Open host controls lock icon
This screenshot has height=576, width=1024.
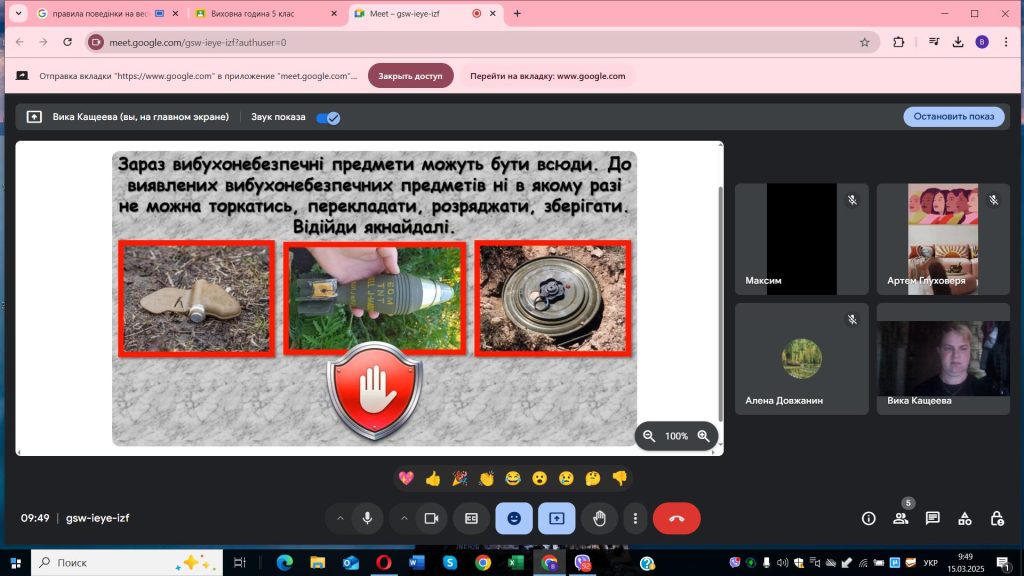point(997,519)
